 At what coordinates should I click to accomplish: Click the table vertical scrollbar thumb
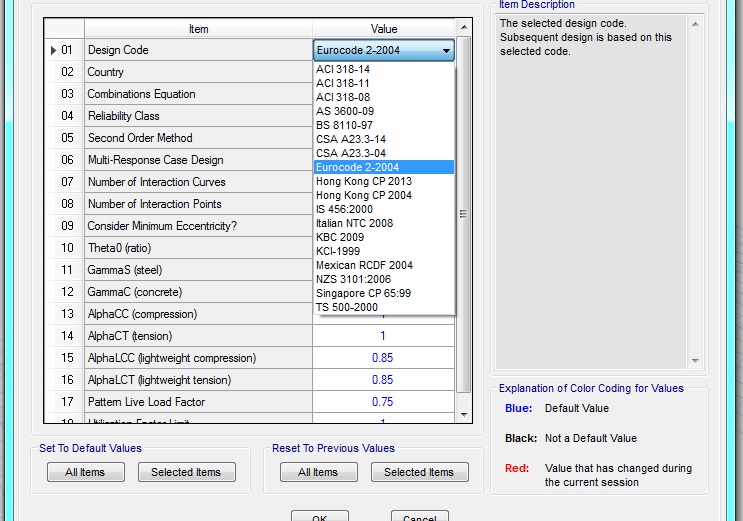tap(464, 214)
